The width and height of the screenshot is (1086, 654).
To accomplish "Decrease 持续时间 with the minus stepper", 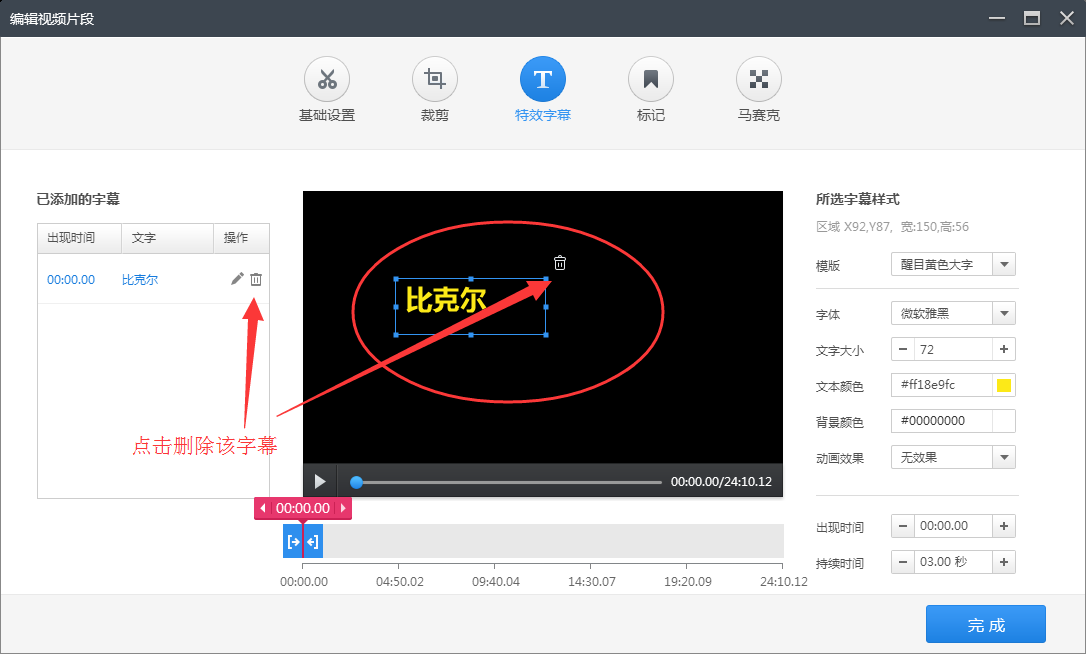I will pos(902,562).
